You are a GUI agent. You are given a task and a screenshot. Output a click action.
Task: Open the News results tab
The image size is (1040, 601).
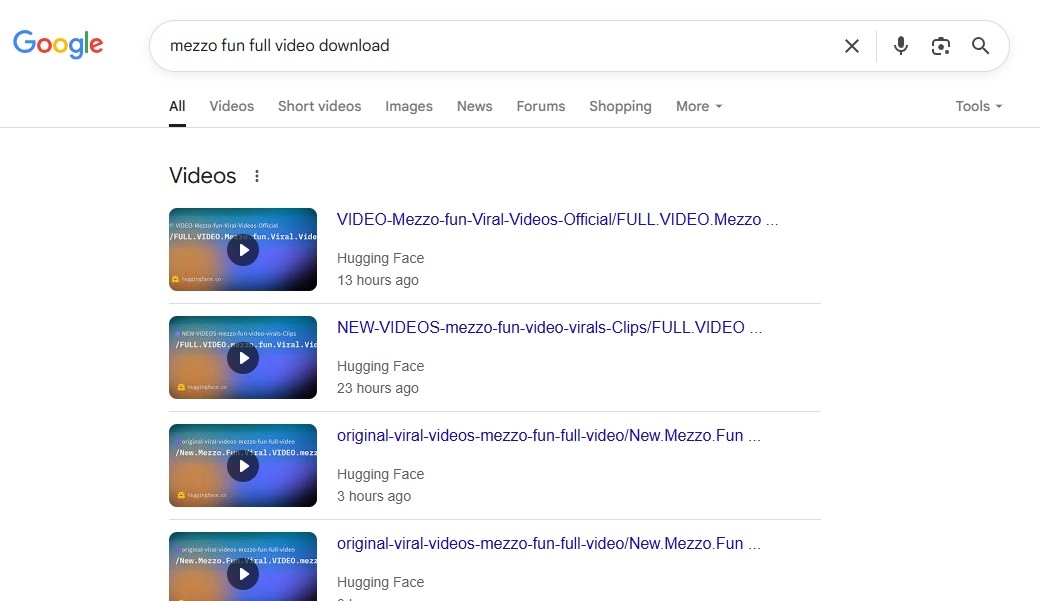474,106
